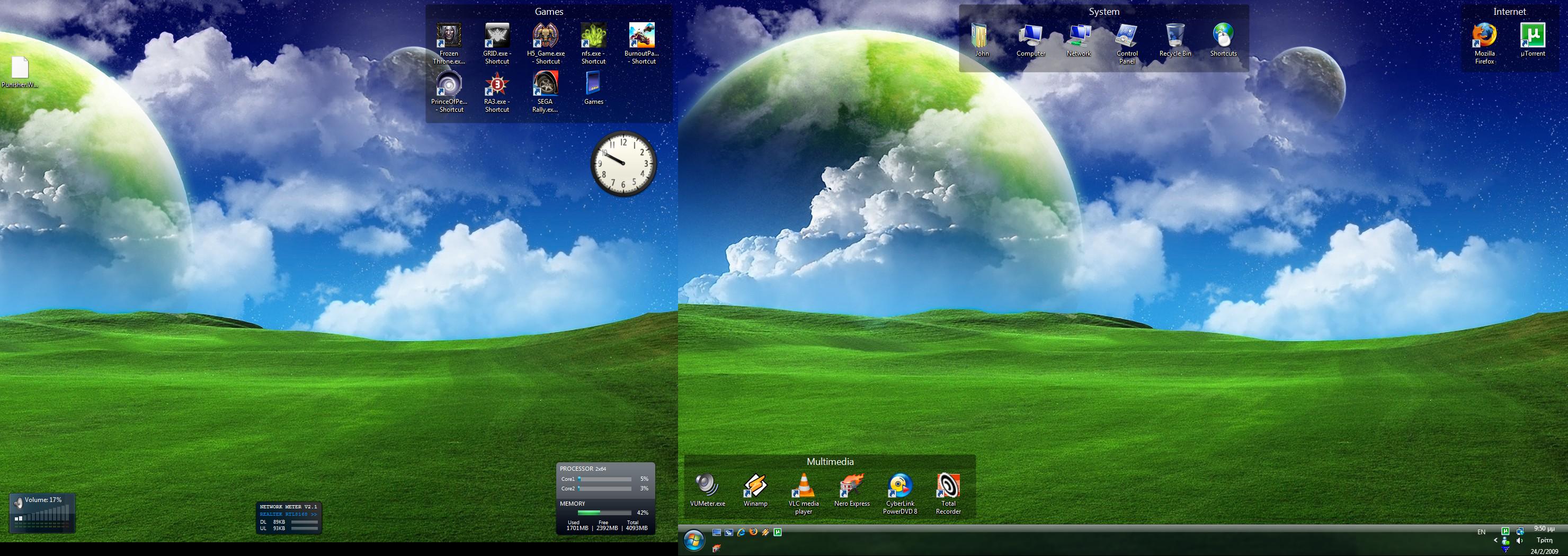Open CyberLink PowerDVD 8 shortcut
The width and height of the screenshot is (1568, 556).
coord(899,486)
